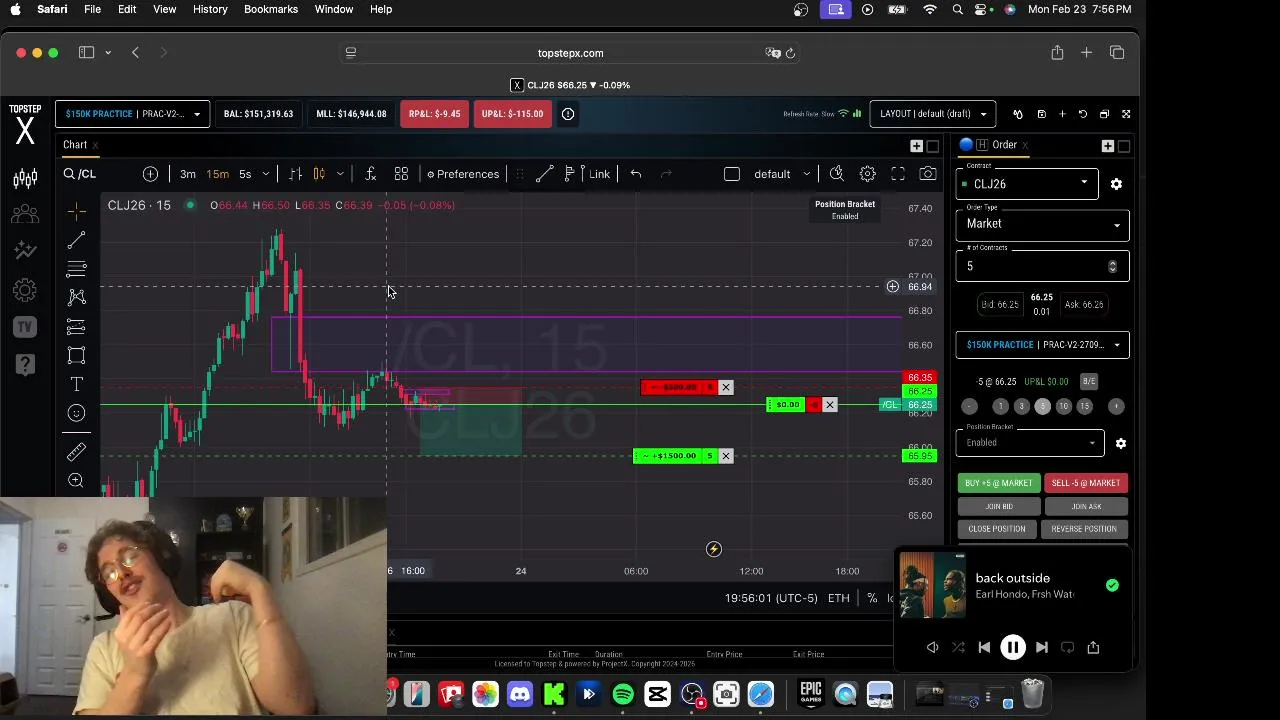Add a compare symbol with plus circle
This screenshot has width=1280, height=720.
pos(150,174)
